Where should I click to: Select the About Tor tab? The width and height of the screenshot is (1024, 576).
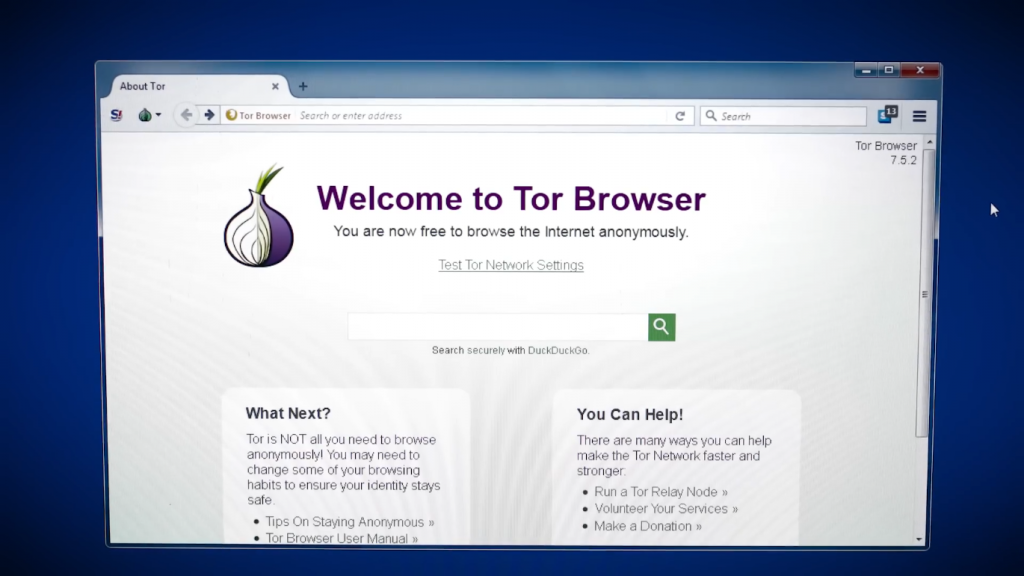(196, 86)
